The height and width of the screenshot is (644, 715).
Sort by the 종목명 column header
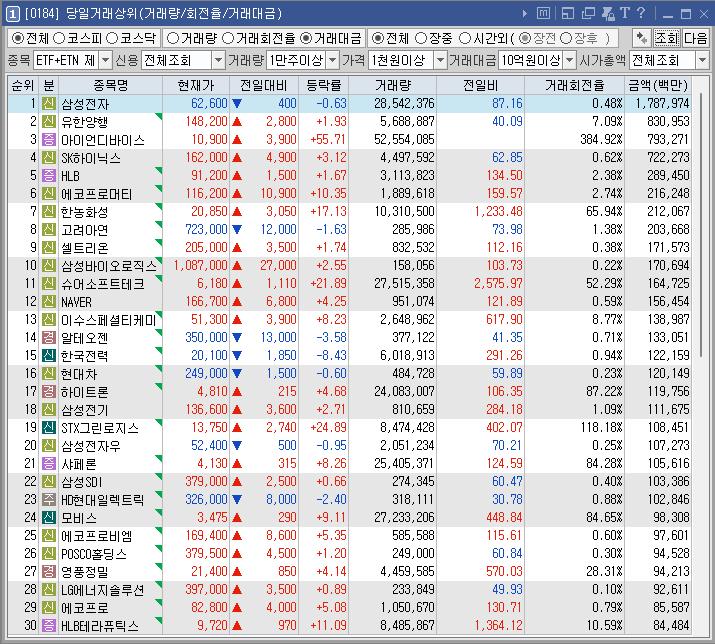point(110,85)
